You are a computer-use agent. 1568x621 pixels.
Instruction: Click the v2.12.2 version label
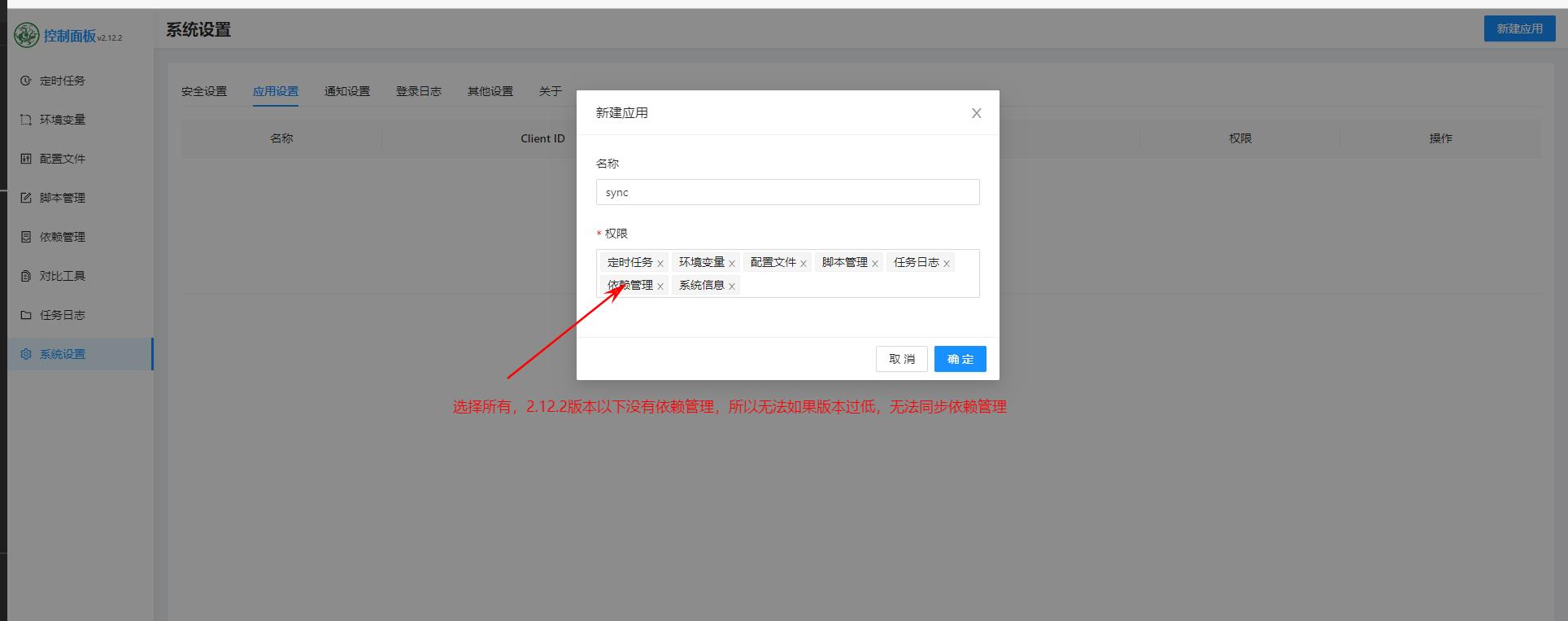tap(110, 38)
